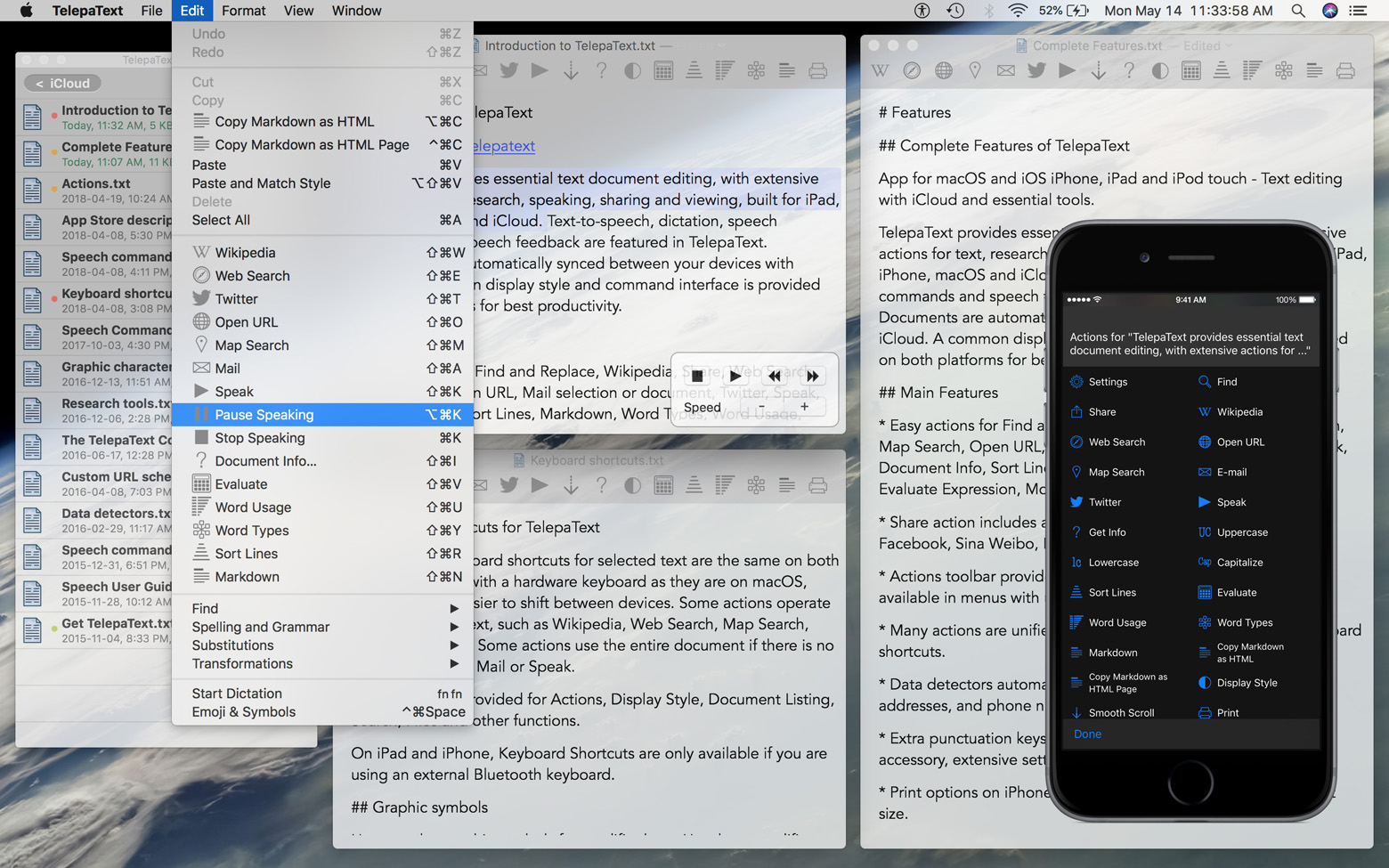Click Evaluate icon in Keyboard shortcuts window toolbar
The width and height of the screenshot is (1389, 868).
[663, 485]
